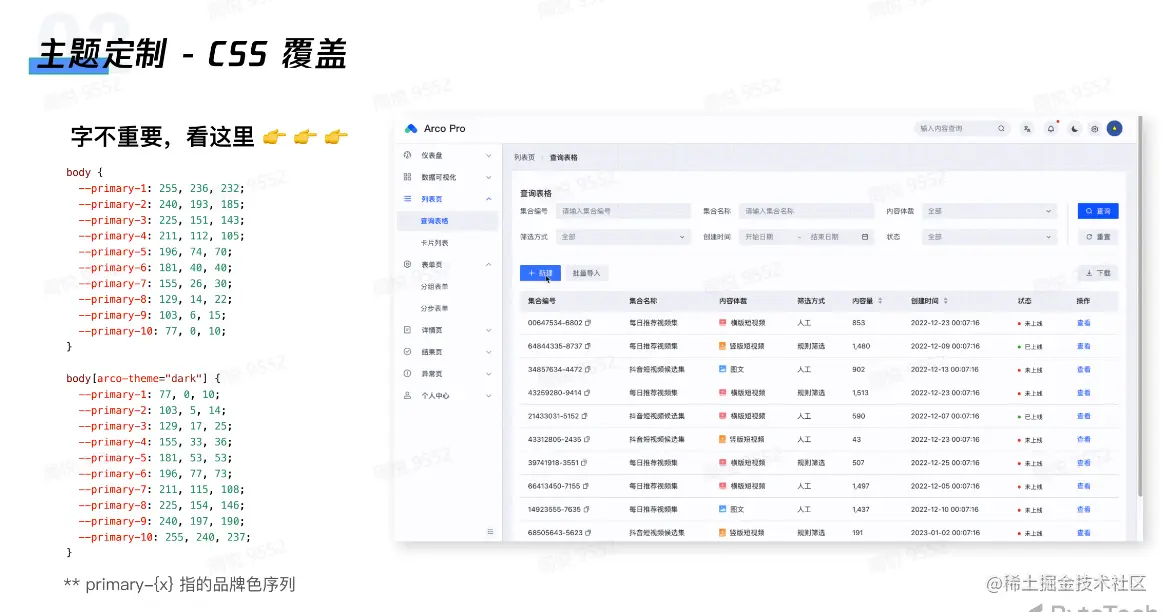Viewport: 1165px width, 612px height.
Task: Open the 筛选方式 dropdown
Action: 623,237
